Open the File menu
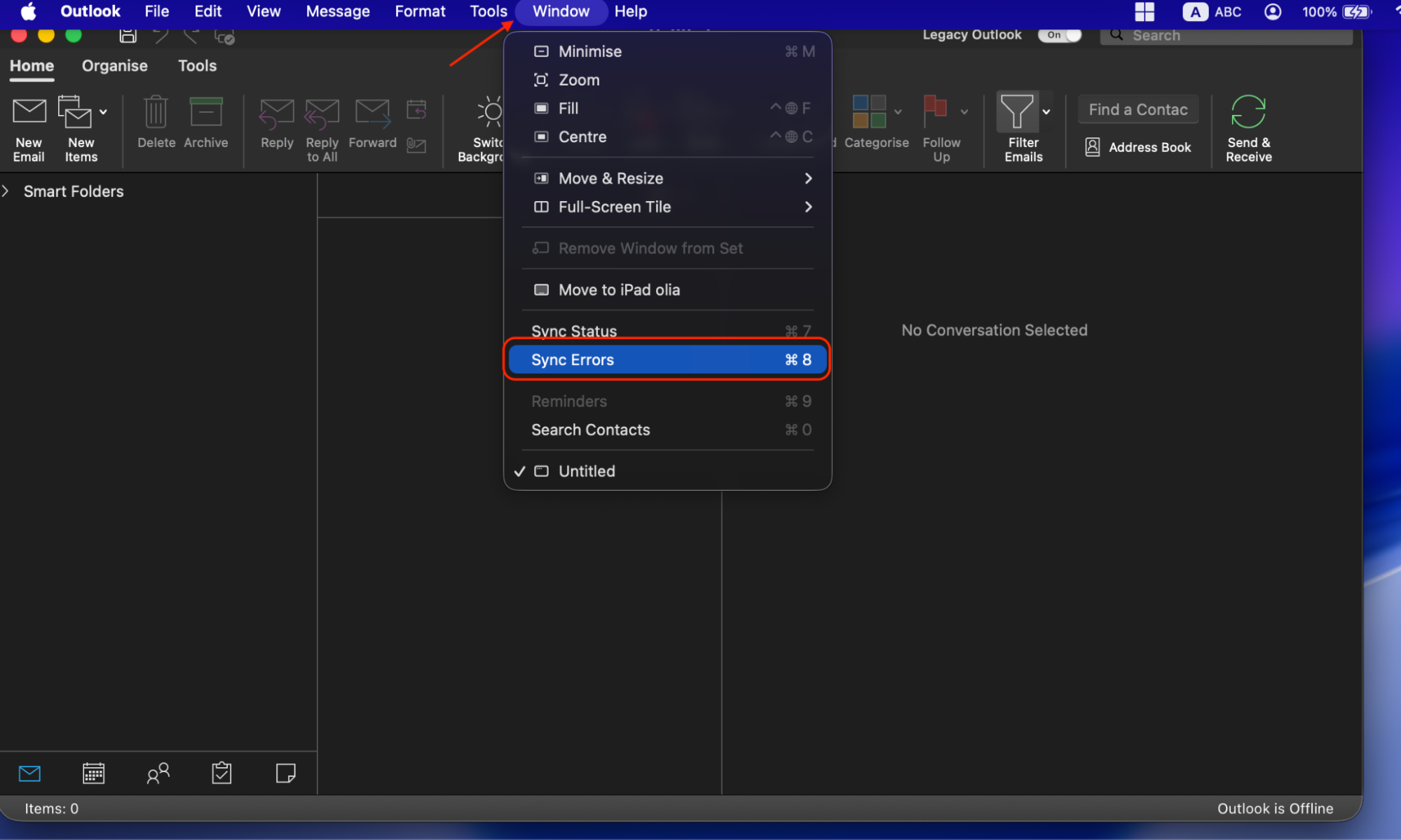 [x=156, y=11]
